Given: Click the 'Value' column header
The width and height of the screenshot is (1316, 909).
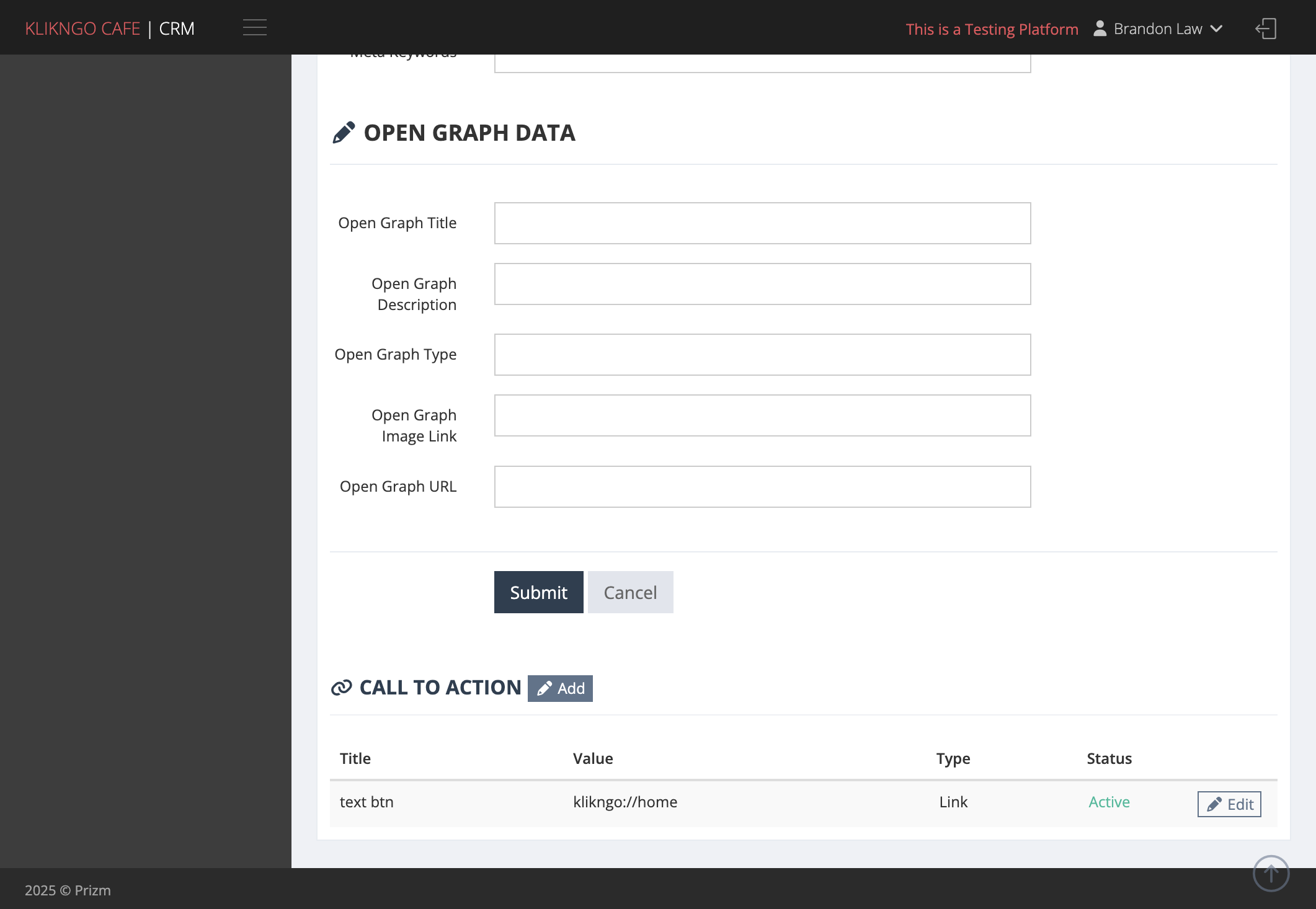Looking at the screenshot, I should tap(593, 758).
